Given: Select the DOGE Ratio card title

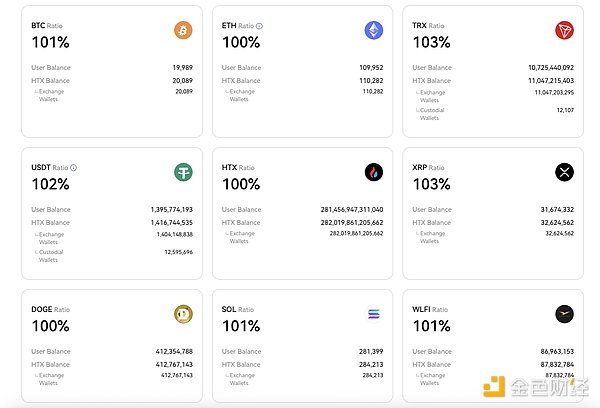Looking at the screenshot, I should point(50,309).
